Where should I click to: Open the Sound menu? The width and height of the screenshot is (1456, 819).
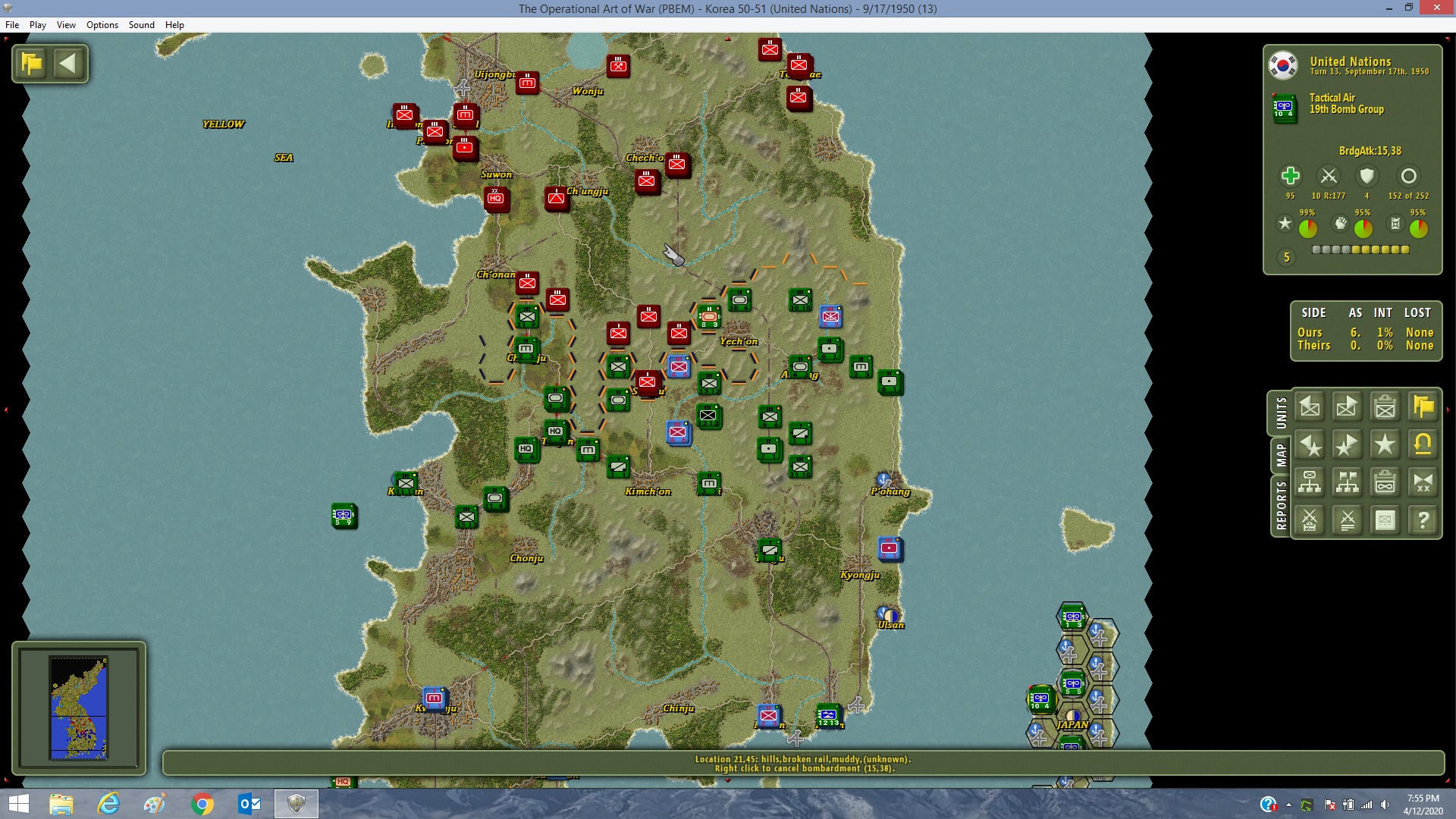[x=142, y=25]
